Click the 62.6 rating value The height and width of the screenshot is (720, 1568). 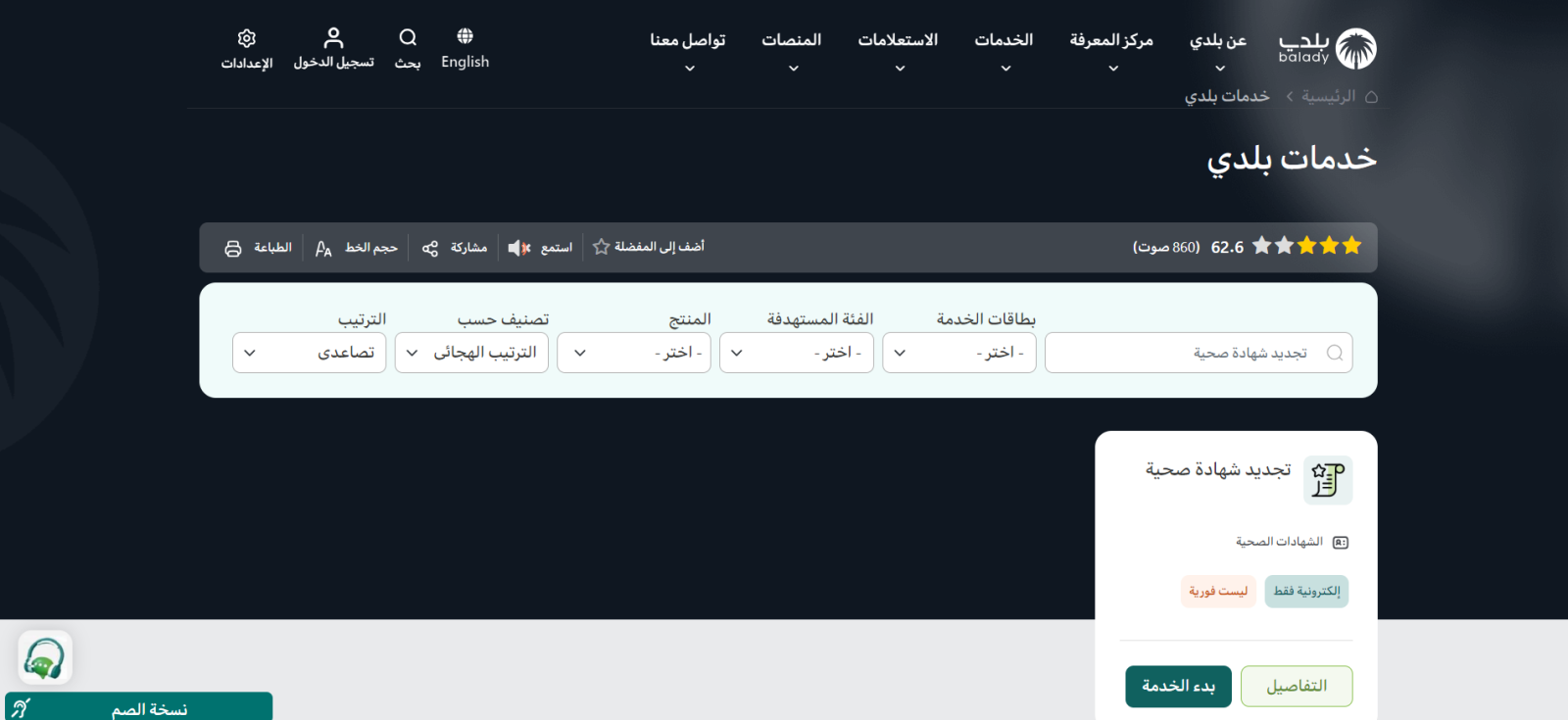click(1227, 248)
